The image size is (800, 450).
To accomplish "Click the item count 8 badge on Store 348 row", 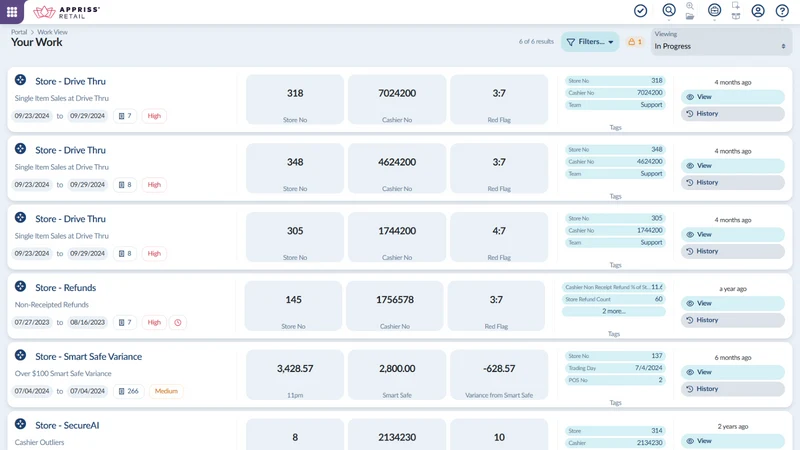I will tap(125, 185).
